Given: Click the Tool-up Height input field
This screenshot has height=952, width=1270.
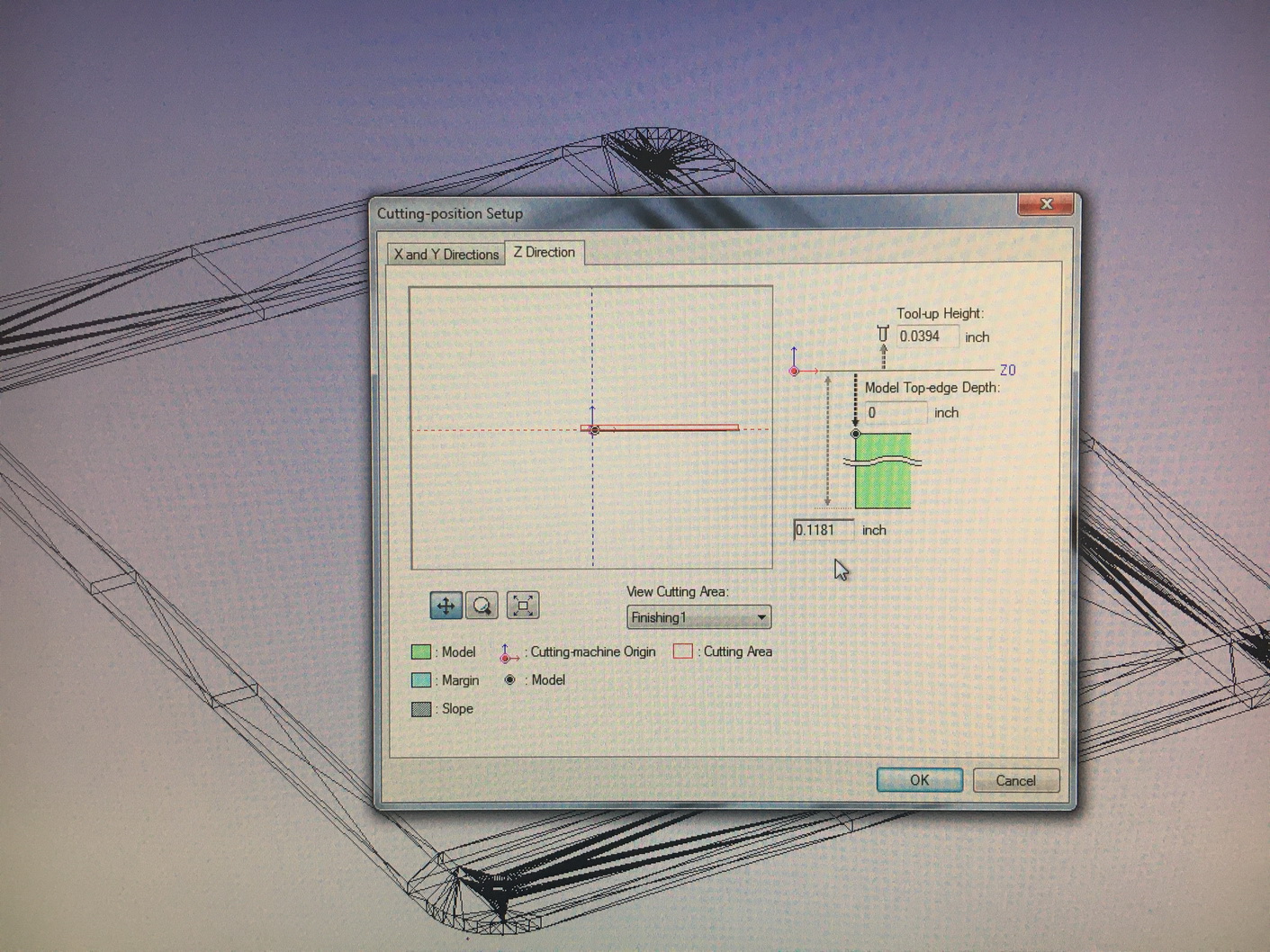Looking at the screenshot, I should point(927,337).
